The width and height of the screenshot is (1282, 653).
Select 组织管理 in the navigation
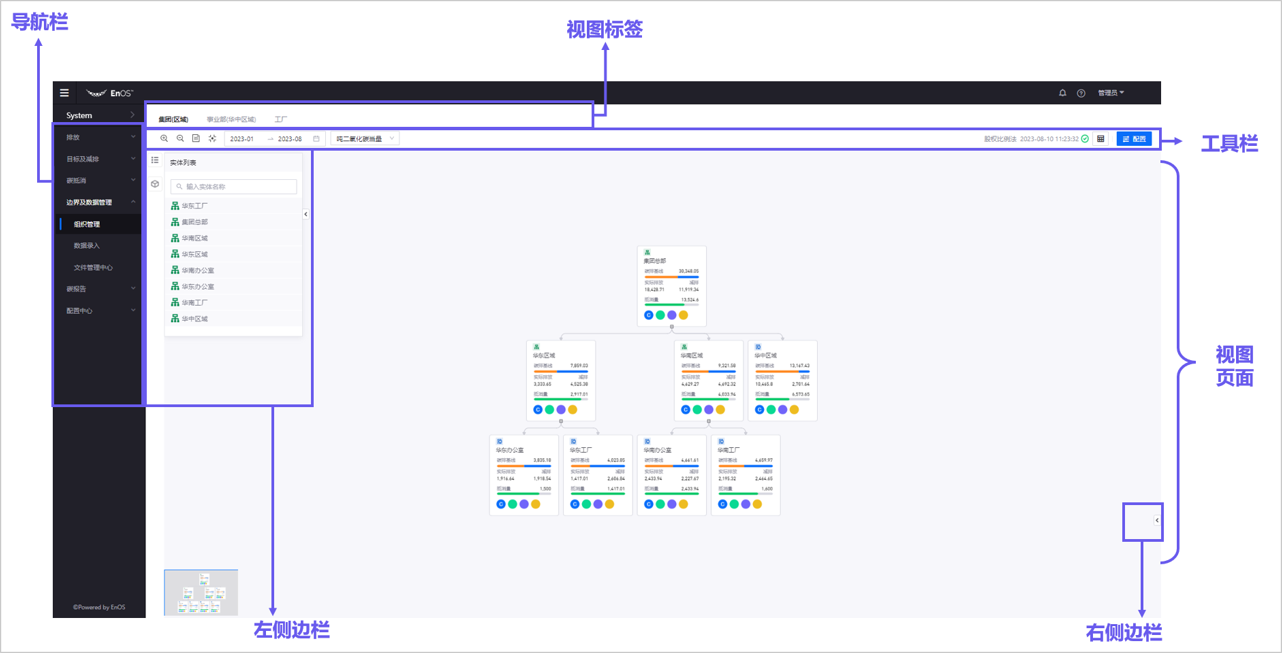(x=99, y=224)
